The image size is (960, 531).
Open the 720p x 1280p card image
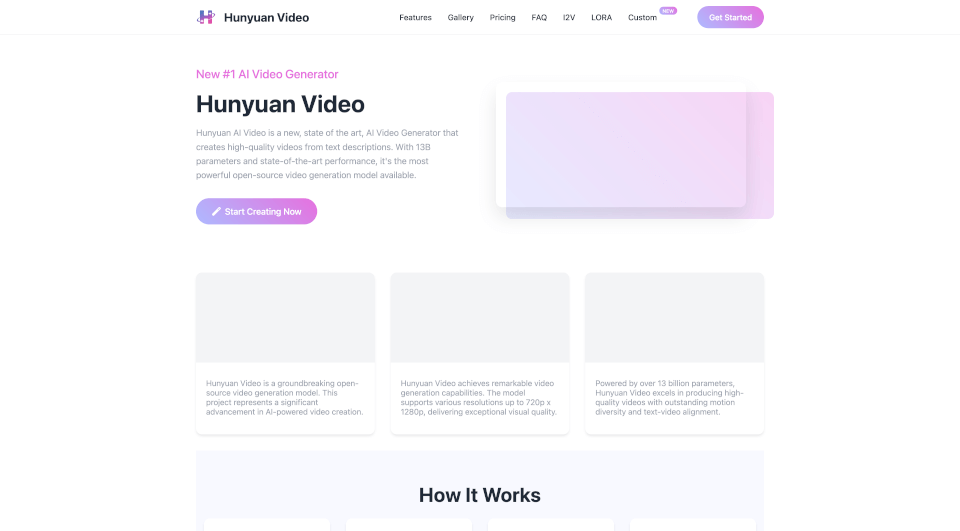click(480, 318)
